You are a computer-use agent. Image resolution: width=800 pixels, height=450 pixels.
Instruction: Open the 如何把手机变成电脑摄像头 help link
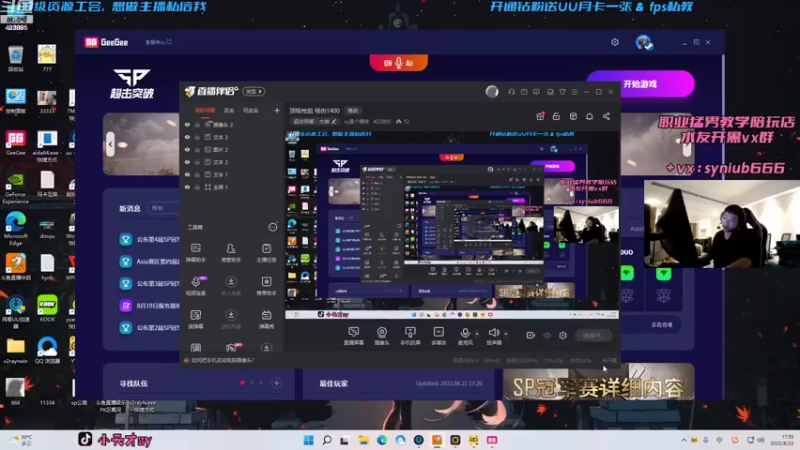pos(220,360)
